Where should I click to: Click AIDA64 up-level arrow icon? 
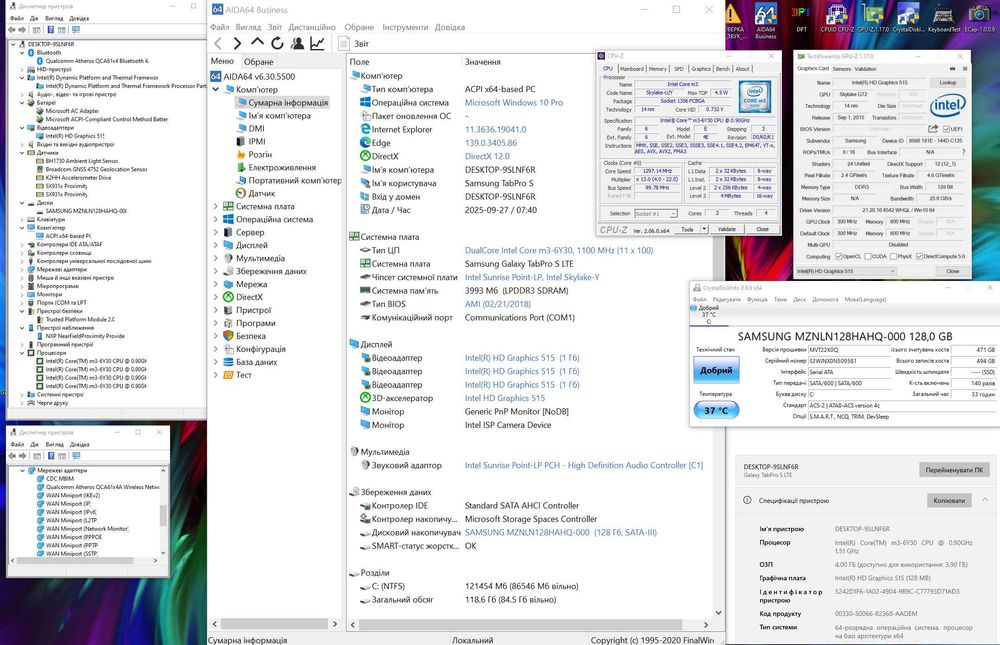(x=257, y=43)
